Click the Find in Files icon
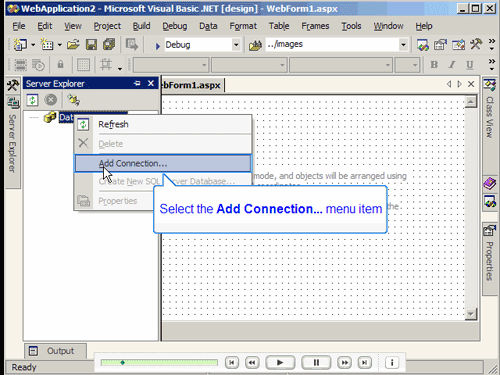500x375 pixels. coord(255,45)
